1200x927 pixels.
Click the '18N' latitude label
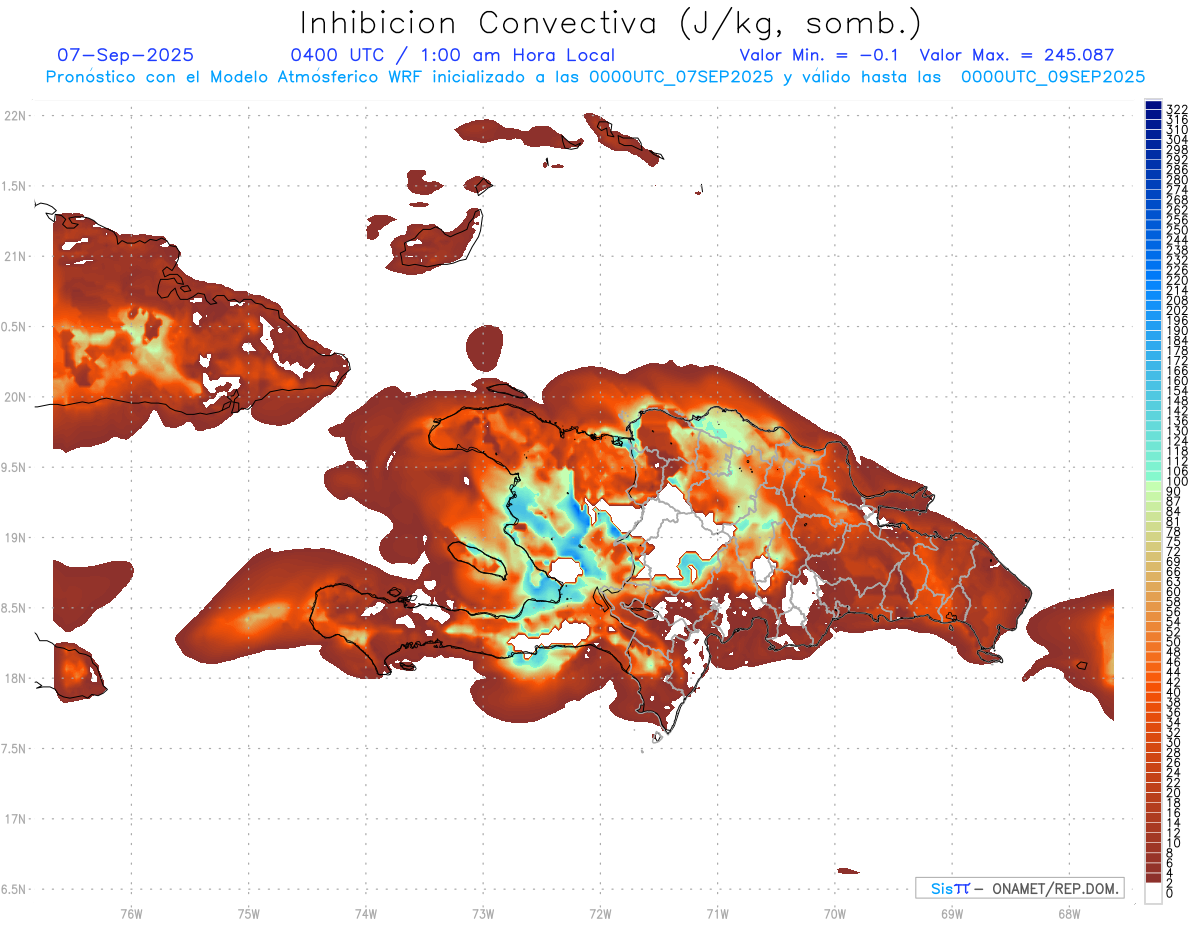[14, 678]
